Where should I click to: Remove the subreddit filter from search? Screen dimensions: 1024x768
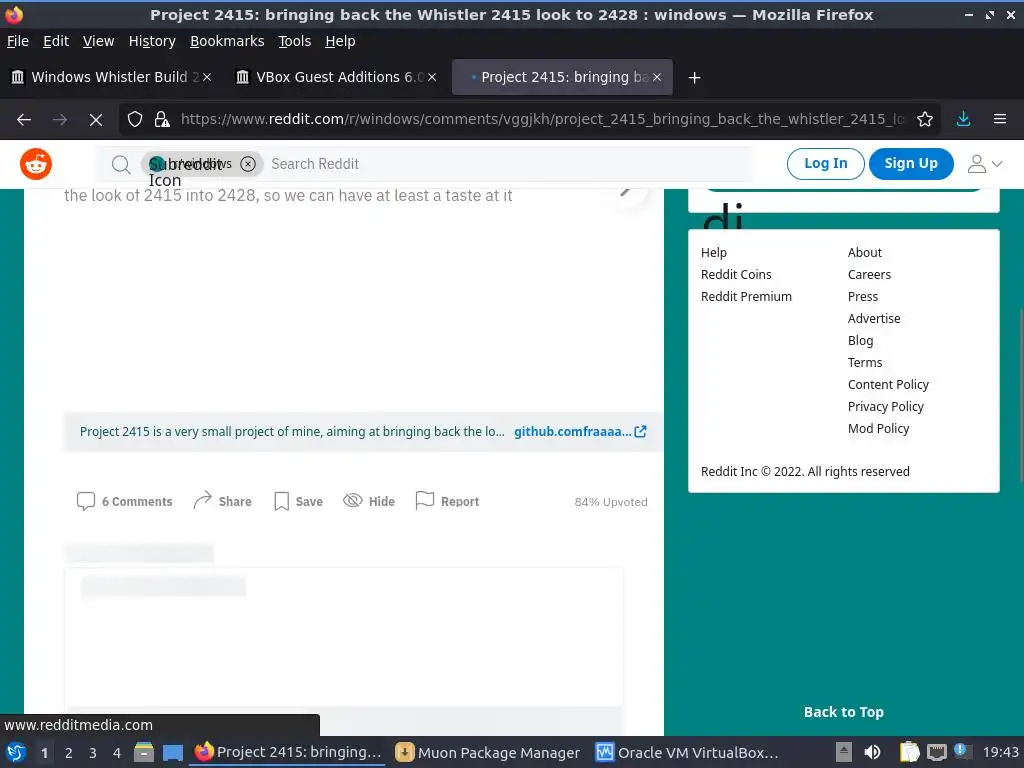(248, 164)
